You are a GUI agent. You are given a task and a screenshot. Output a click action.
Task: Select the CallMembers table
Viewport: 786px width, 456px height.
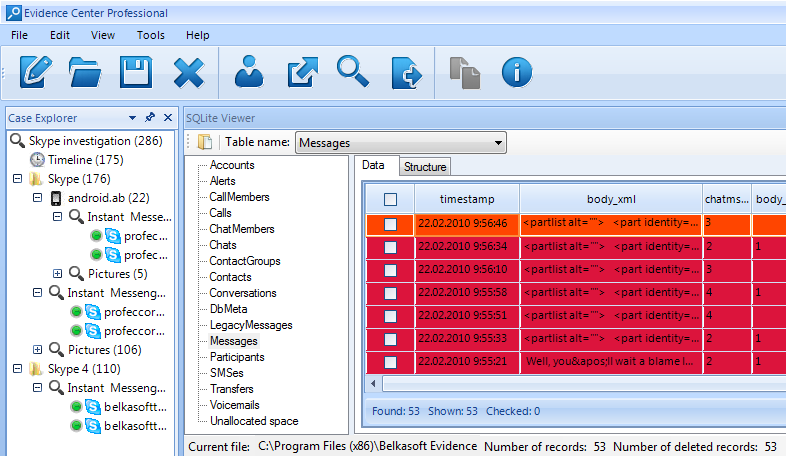[x=239, y=197]
